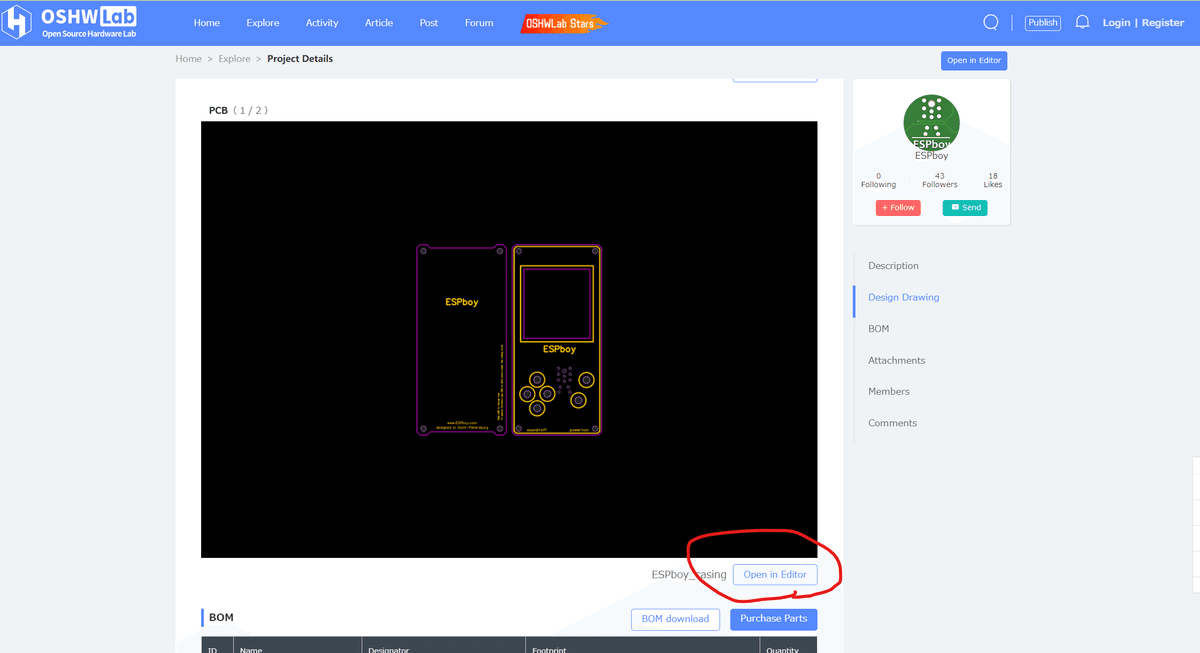
Task: Jump to the Attachments section
Action: click(x=897, y=360)
